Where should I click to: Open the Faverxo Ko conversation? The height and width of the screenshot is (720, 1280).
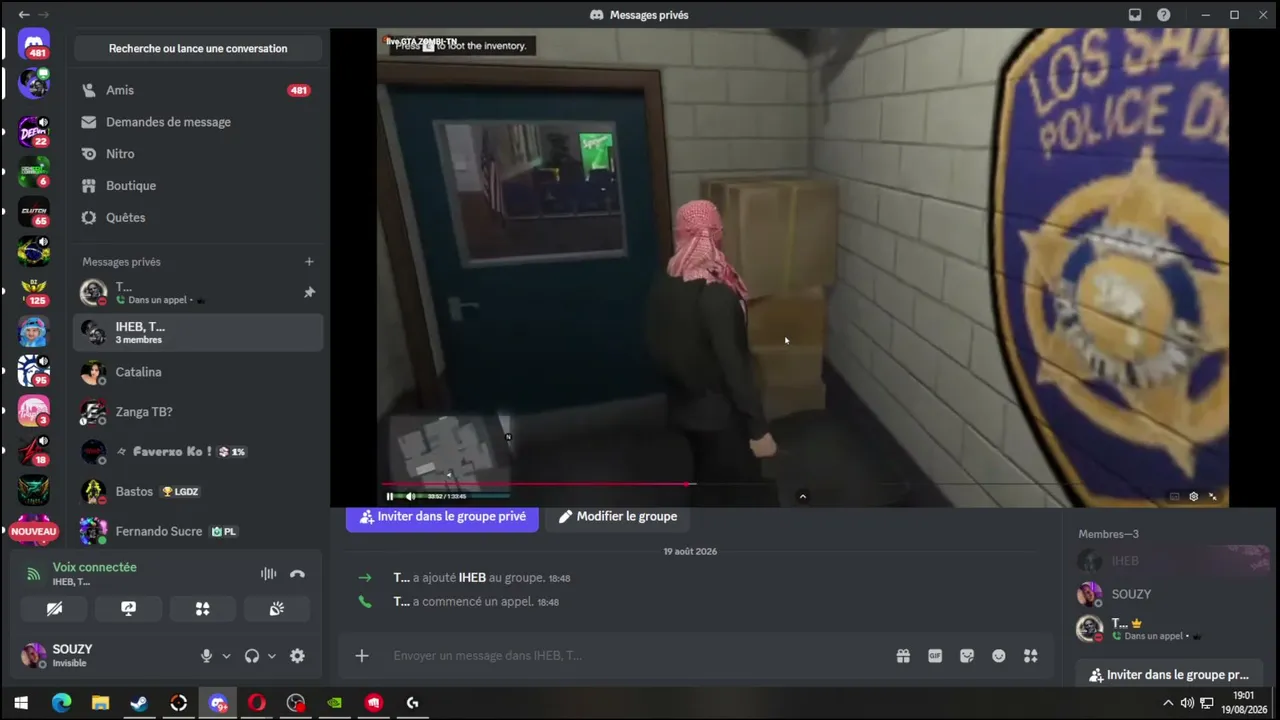(x=198, y=452)
